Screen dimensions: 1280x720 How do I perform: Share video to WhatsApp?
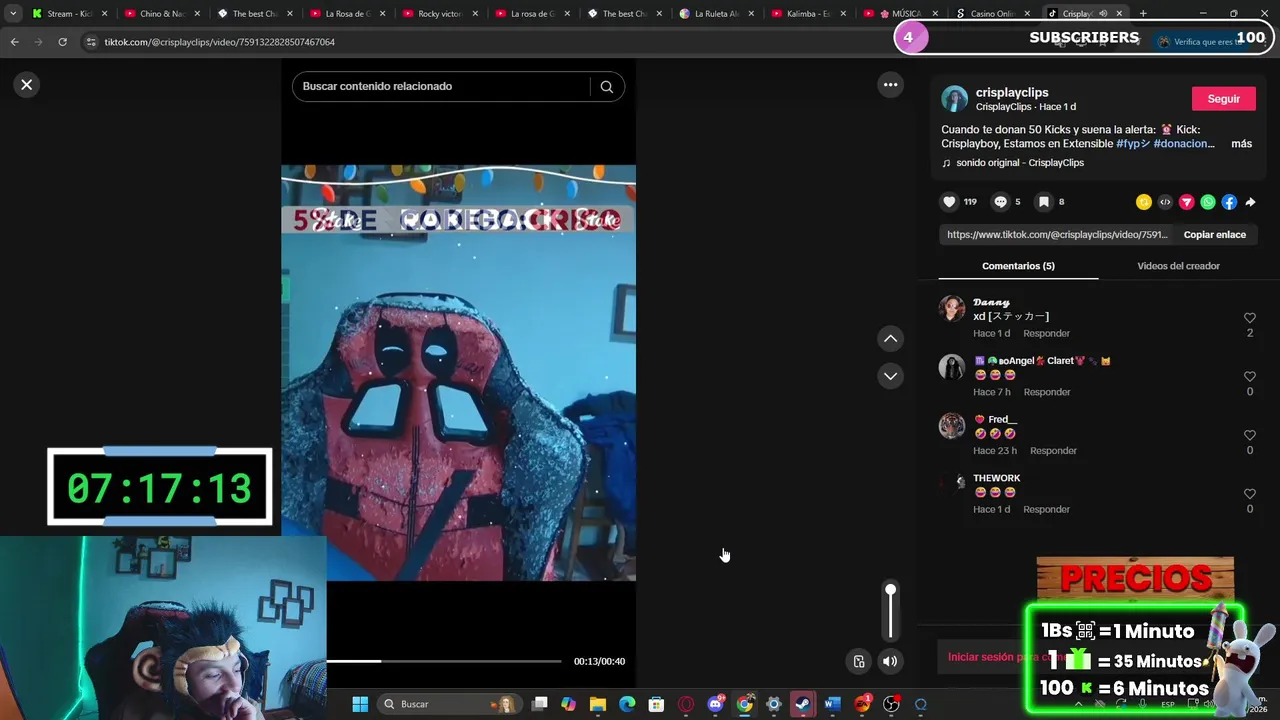click(1208, 202)
